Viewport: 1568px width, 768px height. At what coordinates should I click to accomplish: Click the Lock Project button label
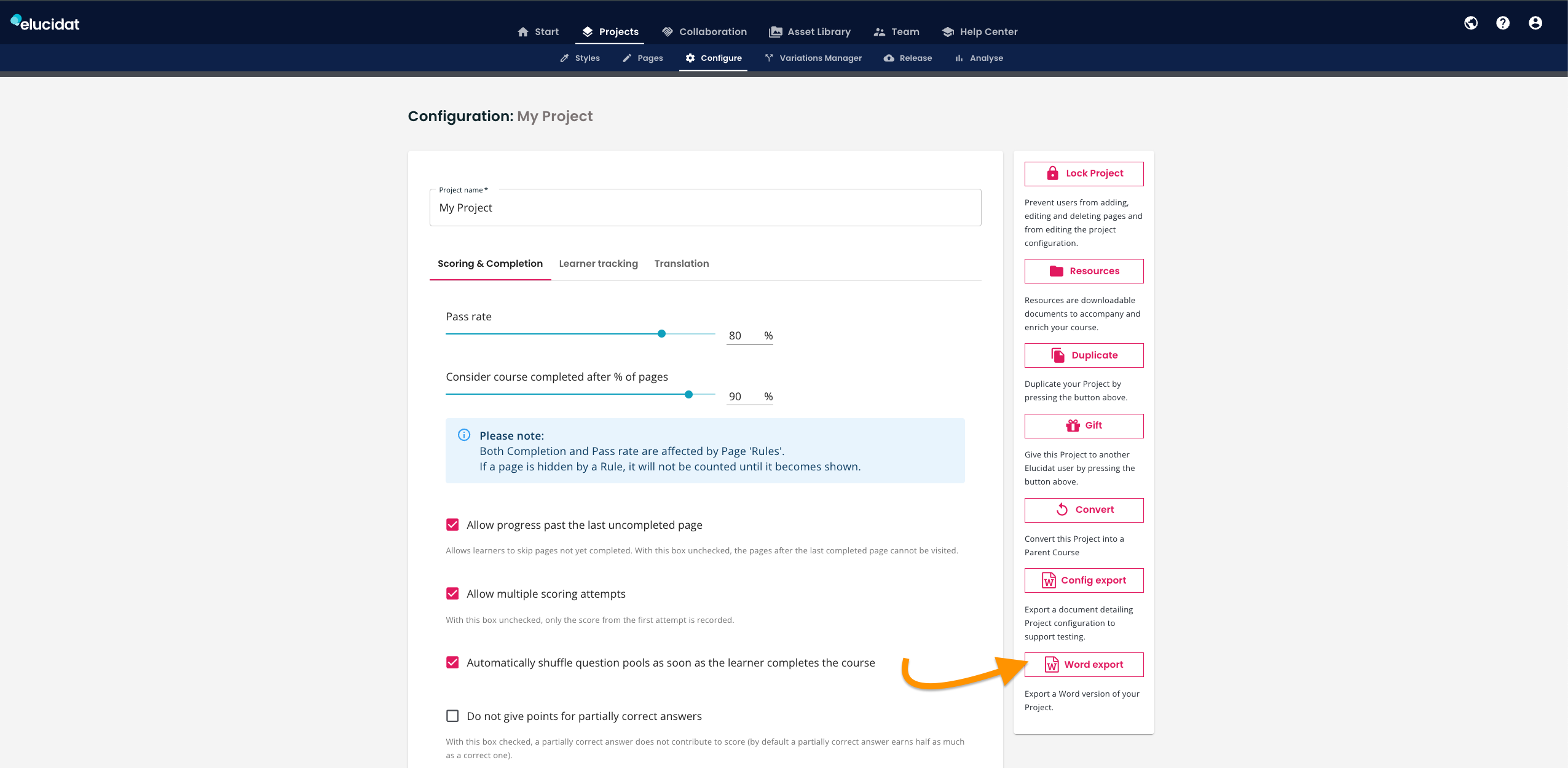tap(1094, 173)
